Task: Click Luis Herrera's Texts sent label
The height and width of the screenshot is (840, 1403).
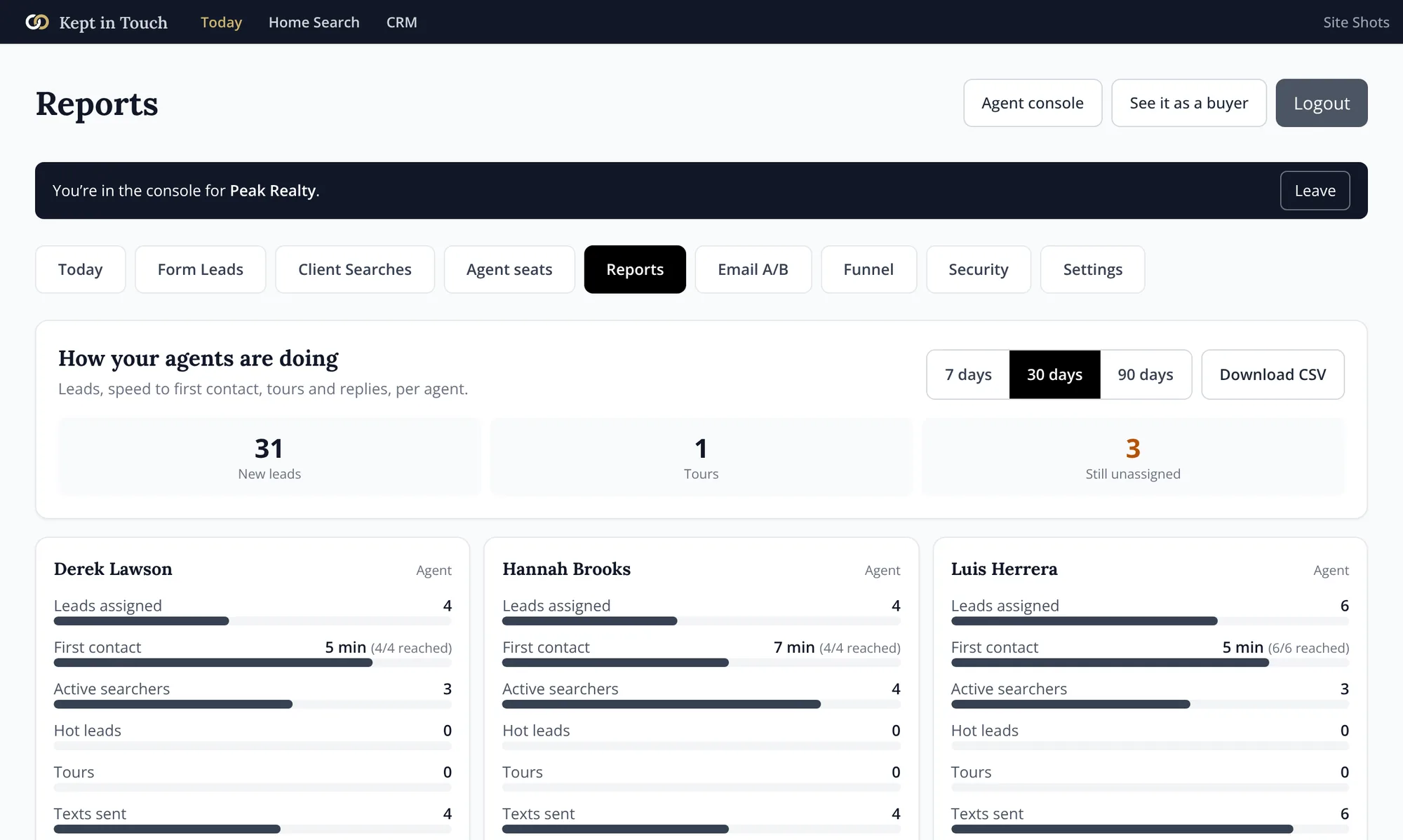Action: [x=987, y=813]
